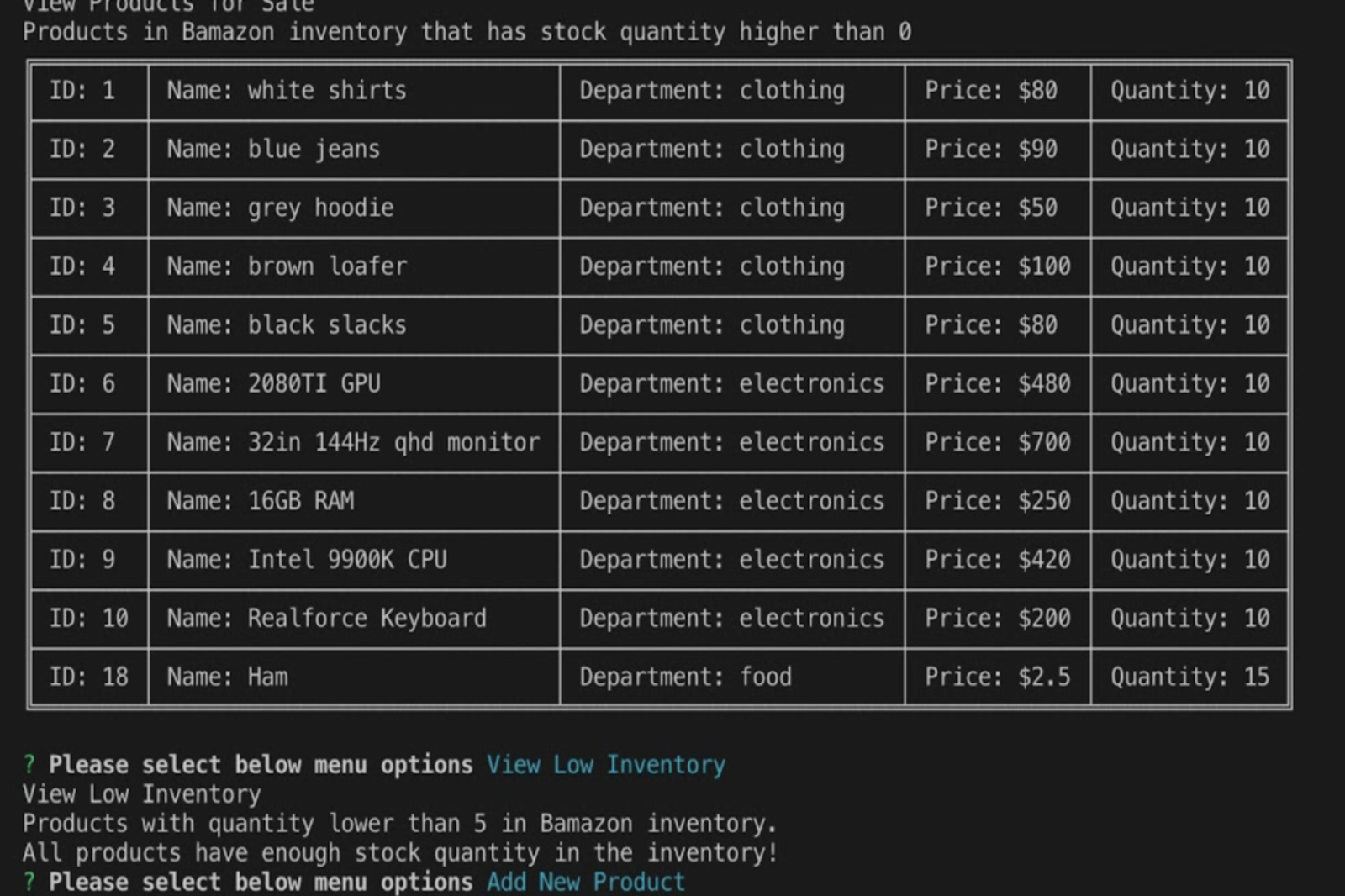Select the 'Name: grey hoodie' entry
This screenshot has height=896, width=1345.
[354, 208]
